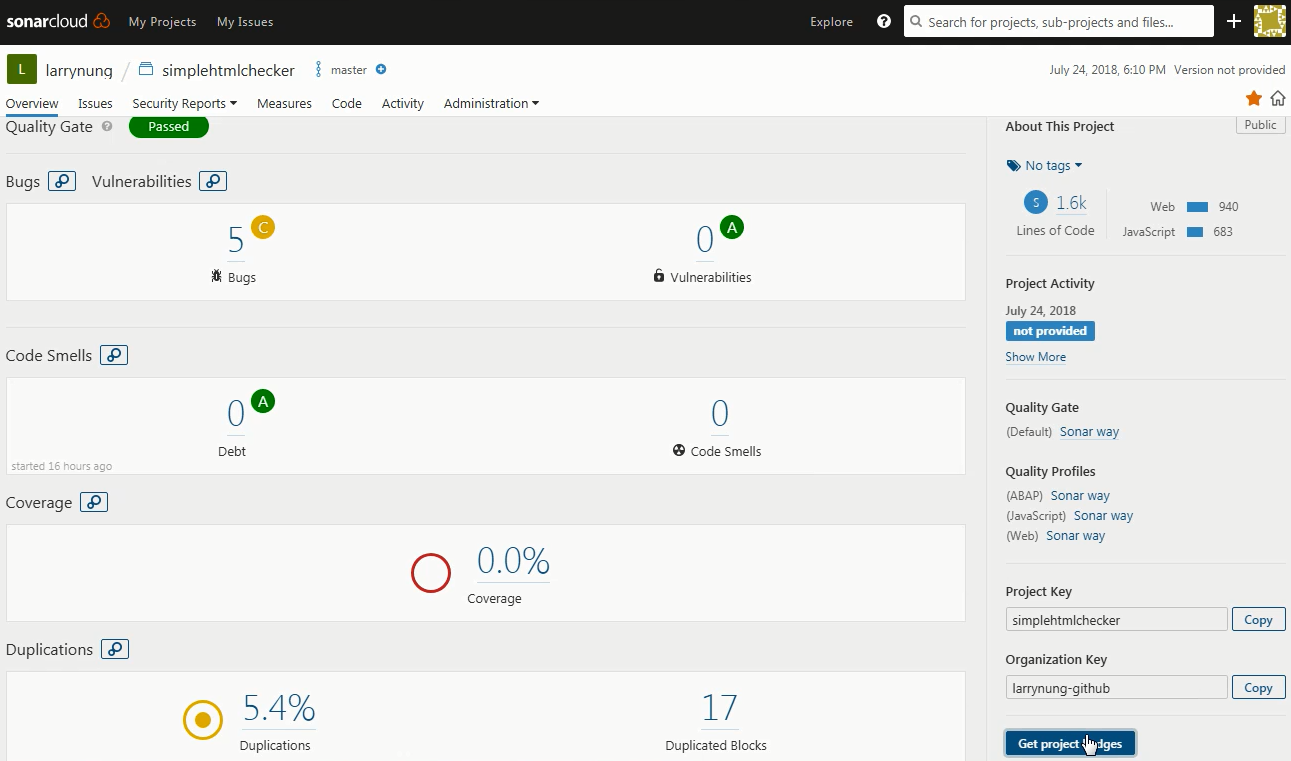The width and height of the screenshot is (1291, 761).
Task: Click the JavaScript language bar
Action: click(1194, 232)
